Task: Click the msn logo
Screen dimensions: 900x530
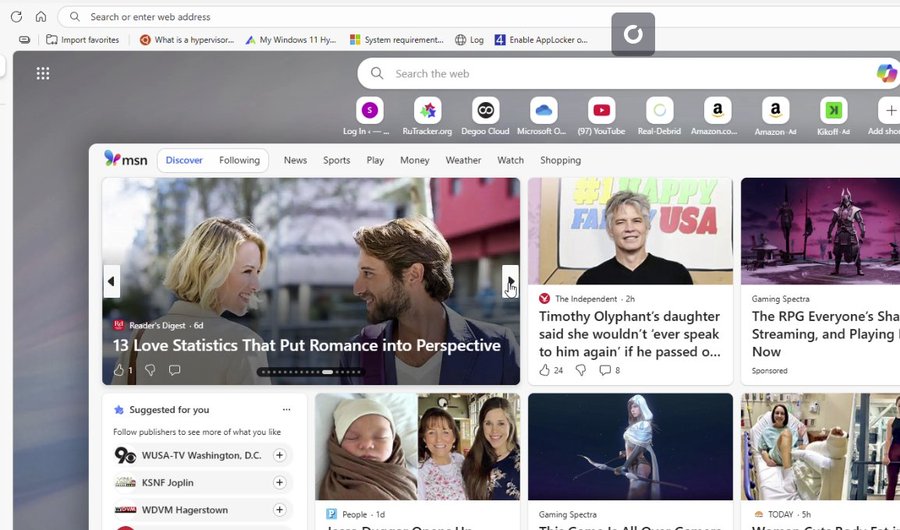Action: [126, 159]
